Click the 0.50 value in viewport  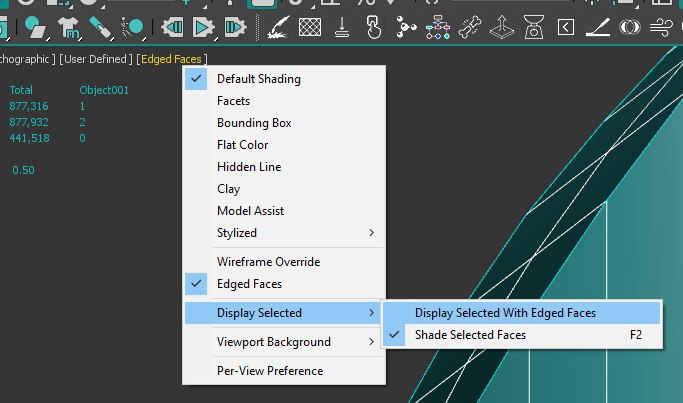coord(23,170)
